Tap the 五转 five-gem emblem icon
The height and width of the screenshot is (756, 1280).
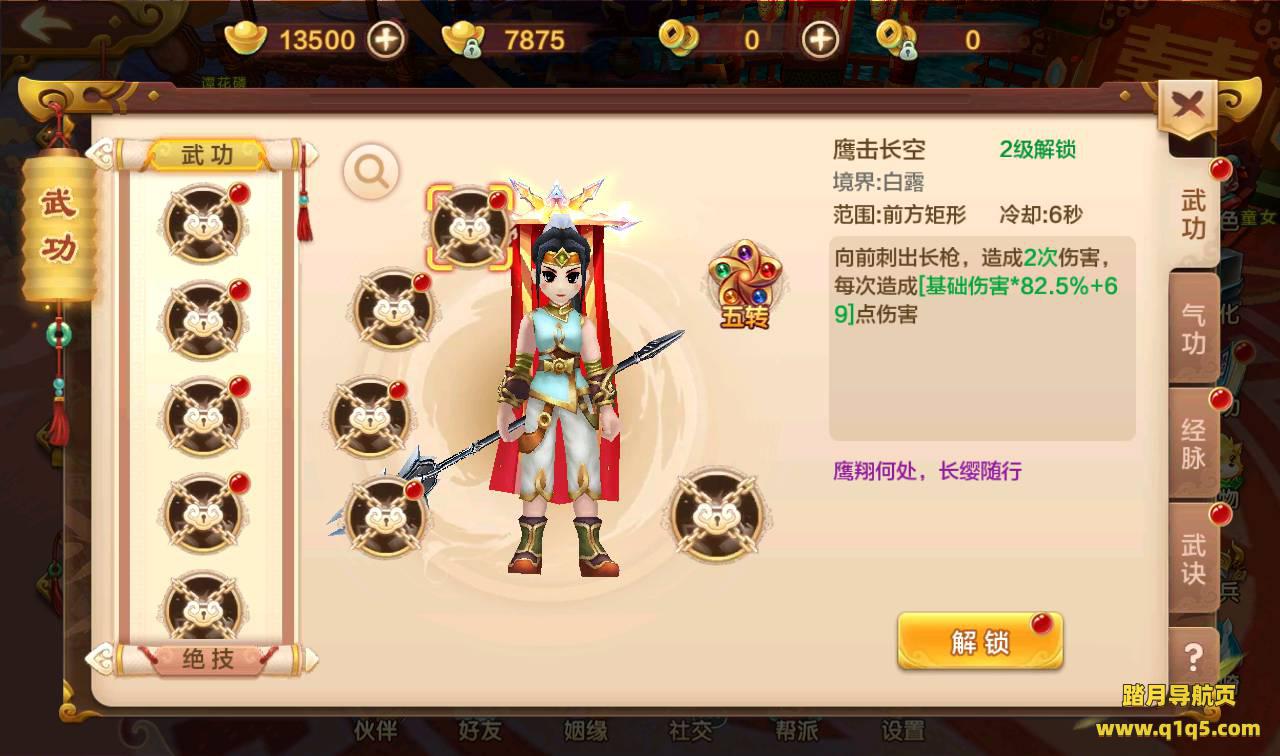tap(745, 284)
